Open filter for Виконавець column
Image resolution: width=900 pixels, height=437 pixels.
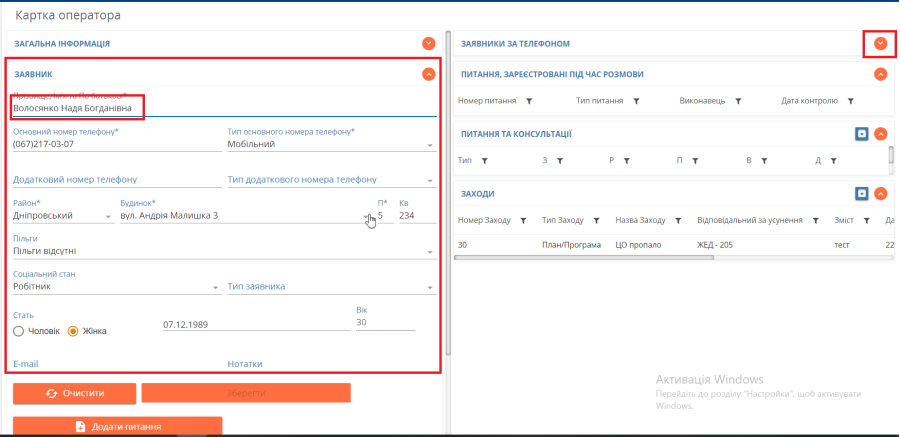coord(737,101)
